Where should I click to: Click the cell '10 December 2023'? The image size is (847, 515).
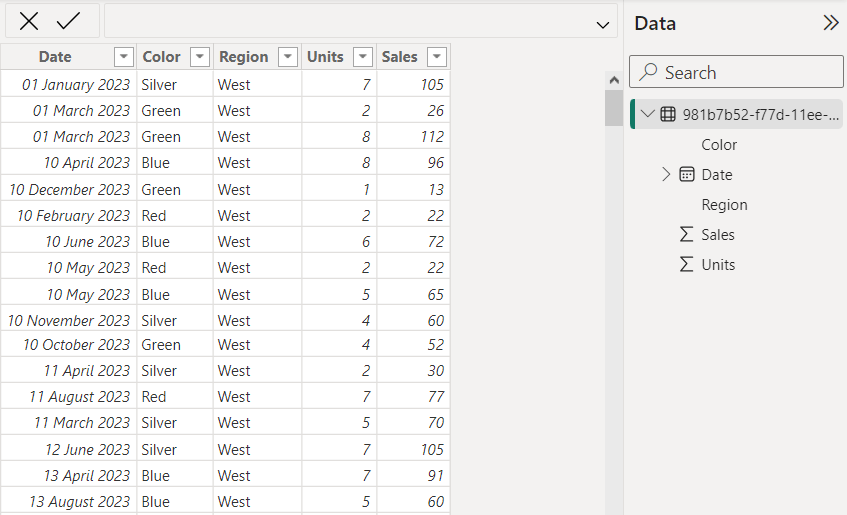click(x=69, y=189)
